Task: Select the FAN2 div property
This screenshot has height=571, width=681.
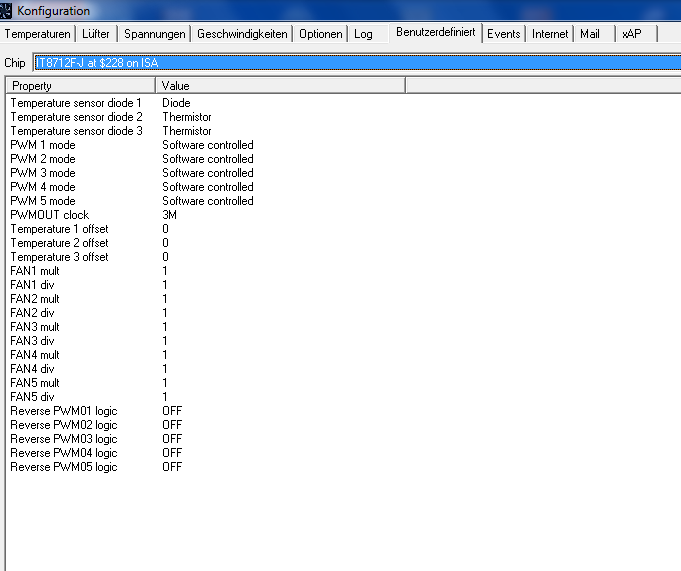Action: [x=32, y=313]
